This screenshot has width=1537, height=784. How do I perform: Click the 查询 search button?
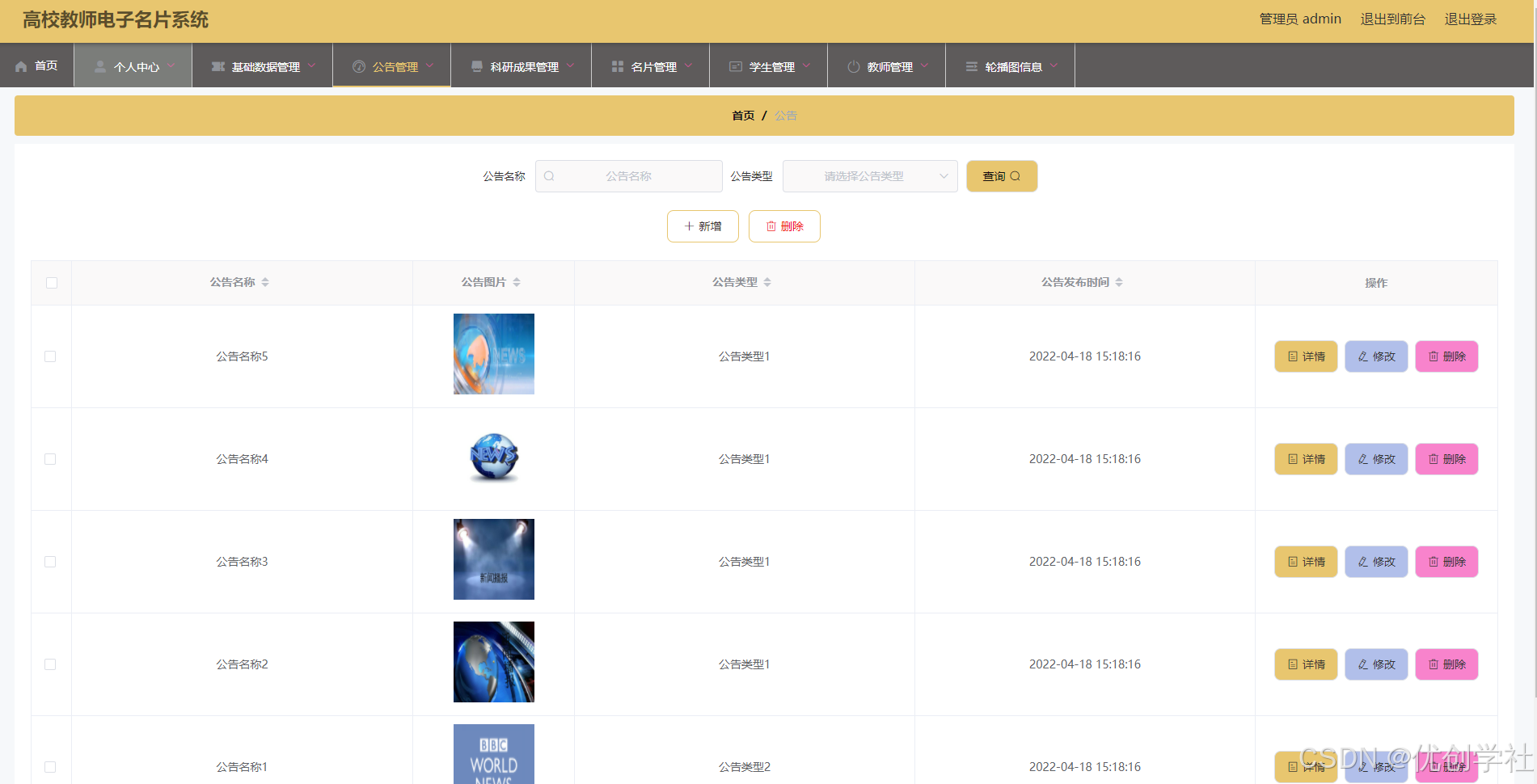(x=1002, y=176)
